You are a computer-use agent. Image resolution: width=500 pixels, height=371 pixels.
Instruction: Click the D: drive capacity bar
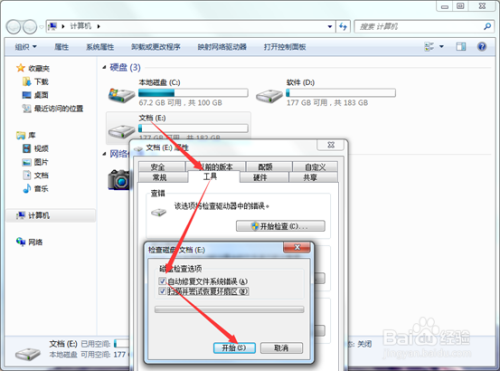click(x=341, y=92)
